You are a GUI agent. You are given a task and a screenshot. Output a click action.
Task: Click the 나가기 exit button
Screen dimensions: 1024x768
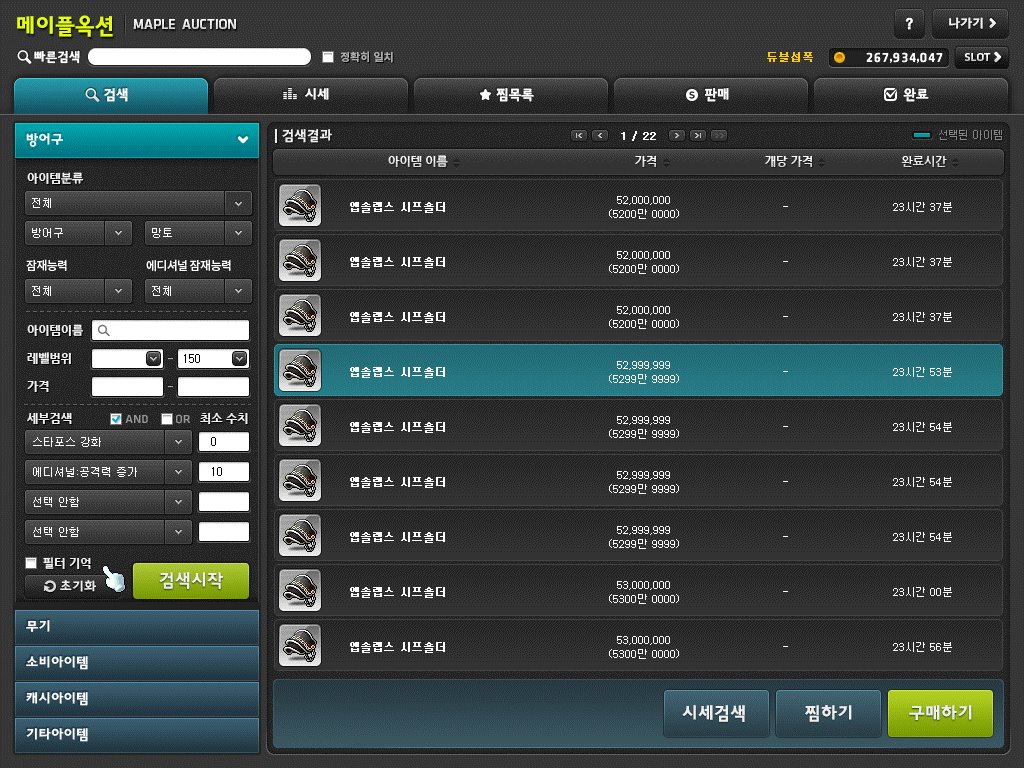[x=970, y=24]
